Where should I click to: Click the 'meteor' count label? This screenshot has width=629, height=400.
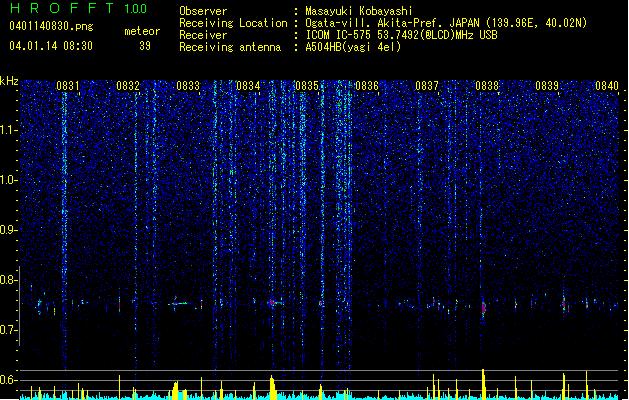pos(142,31)
